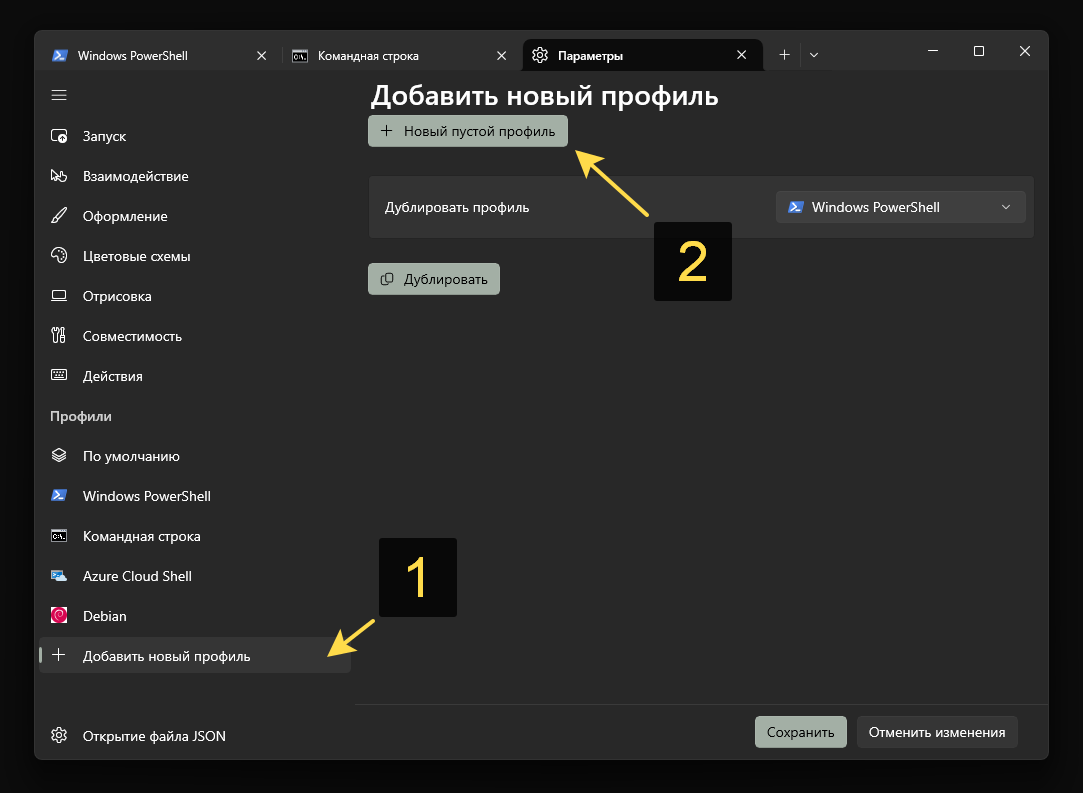Open a new tab with plus icon
Image resolution: width=1083 pixels, height=793 pixels.
pos(785,55)
